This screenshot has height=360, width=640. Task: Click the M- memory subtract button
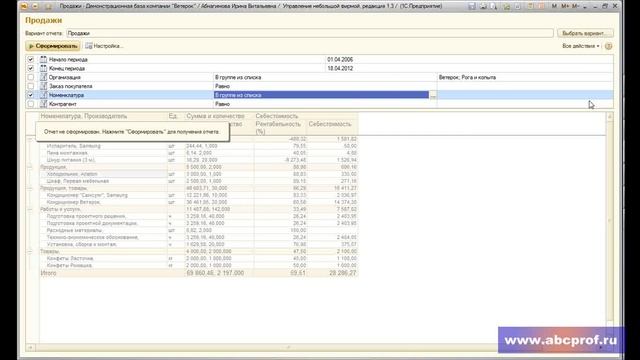tap(575, 6)
